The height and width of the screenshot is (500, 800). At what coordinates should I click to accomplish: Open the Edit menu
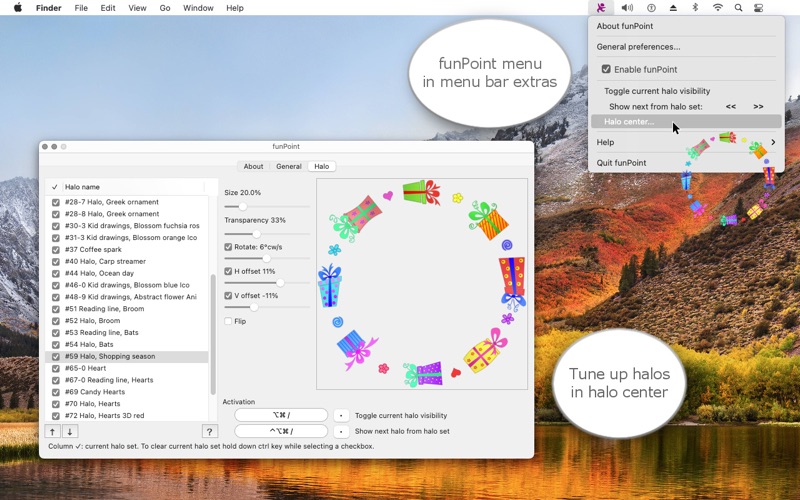[x=108, y=8]
